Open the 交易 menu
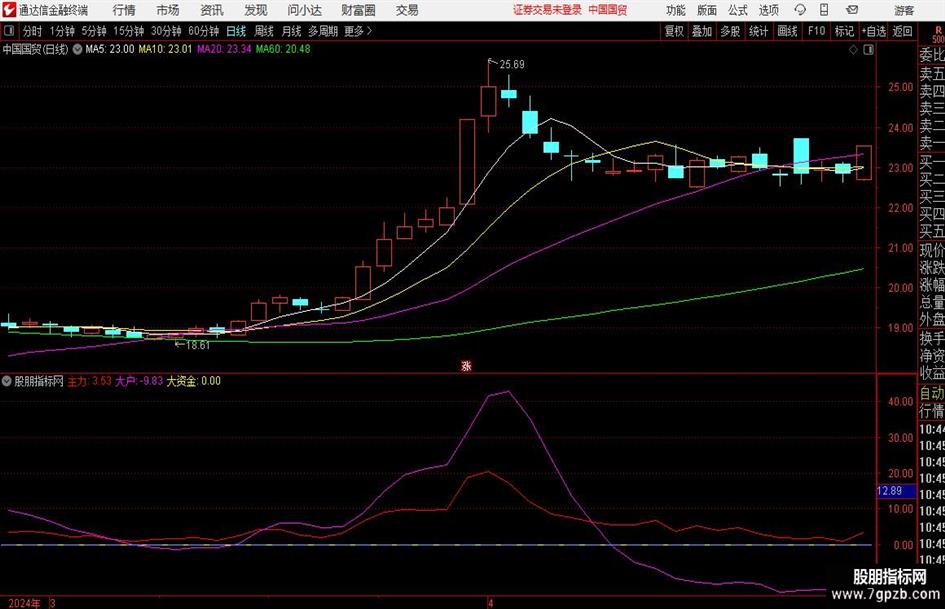Image resolution: width=945 pixels, height=609 pixels. [407, 10]
